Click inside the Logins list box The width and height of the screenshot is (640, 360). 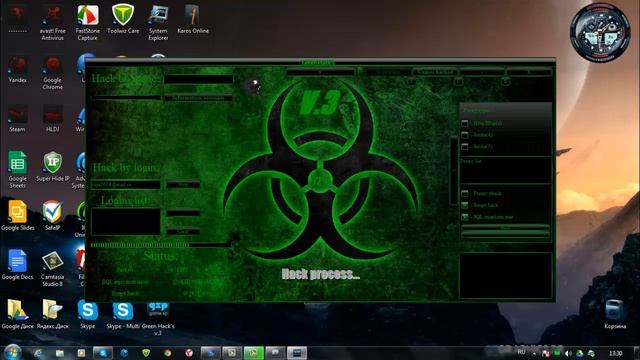[126, 222]
